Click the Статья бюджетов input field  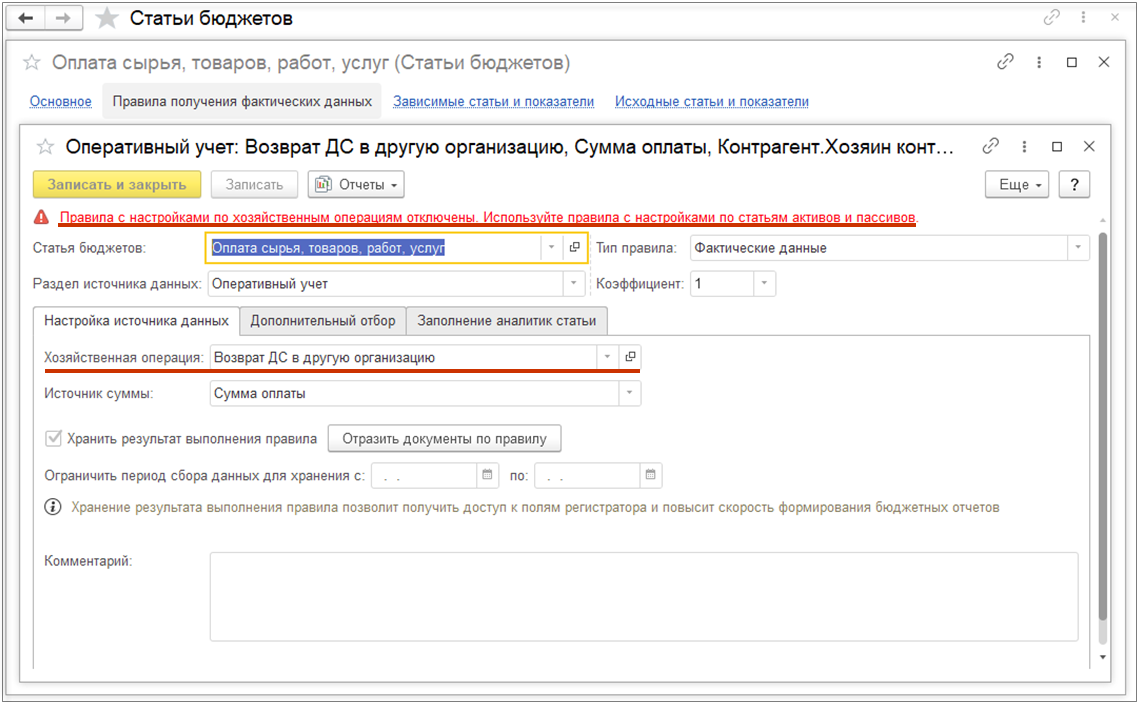click(x=374, y=247)
